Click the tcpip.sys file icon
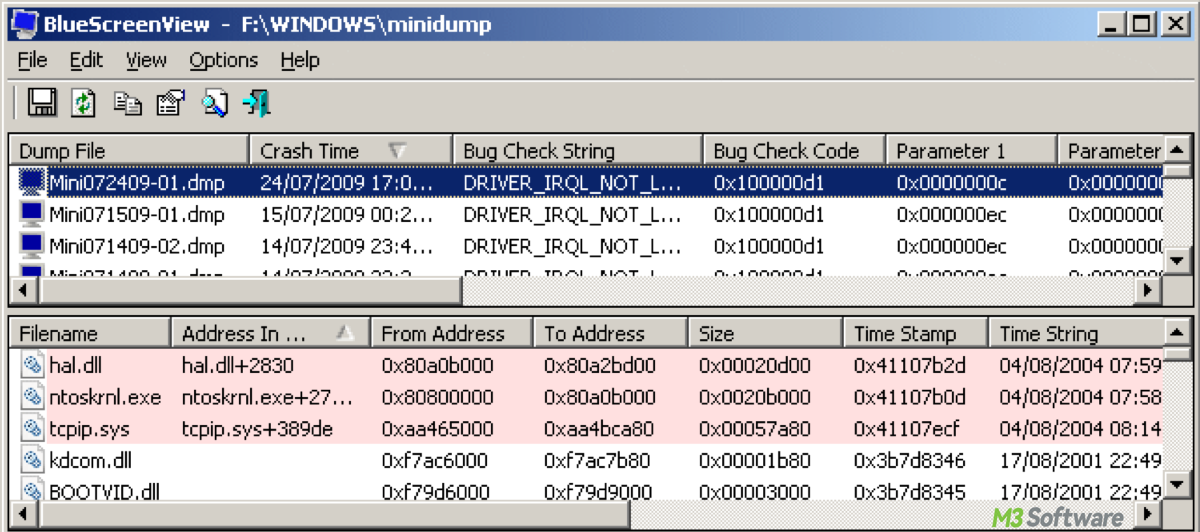 click(x=32, y=429)
